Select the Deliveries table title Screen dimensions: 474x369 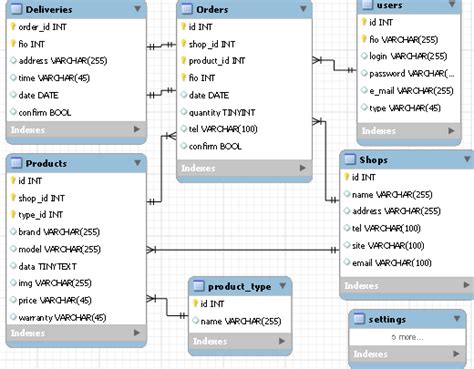coord(49,10)
